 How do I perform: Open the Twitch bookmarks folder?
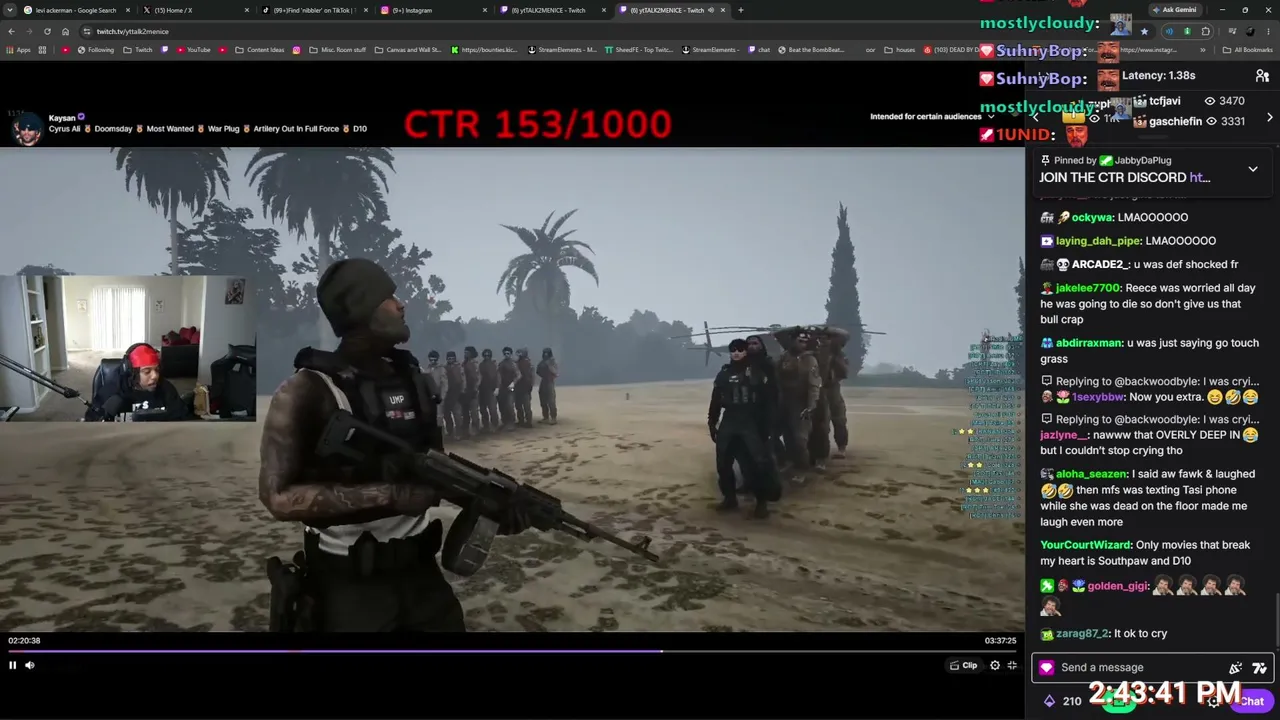(x=138, y=50)
